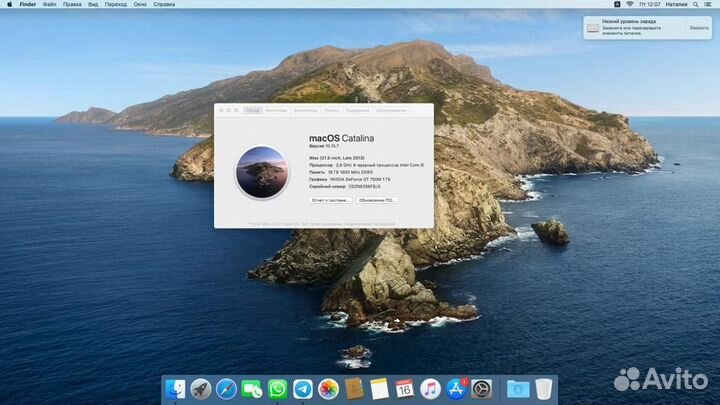Open Telegram in the Dock
Image resolution: width=720 pixels, height=405 pixels.
(x=303, y=389)
